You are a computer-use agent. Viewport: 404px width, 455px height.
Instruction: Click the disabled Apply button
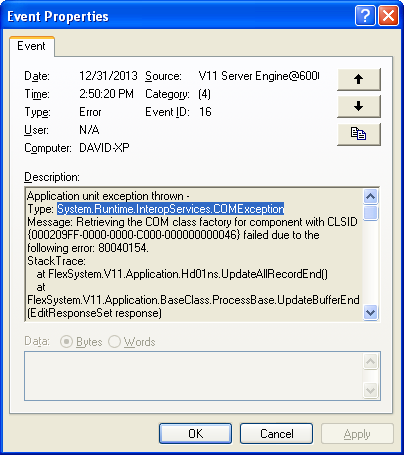tap(357, 434)
